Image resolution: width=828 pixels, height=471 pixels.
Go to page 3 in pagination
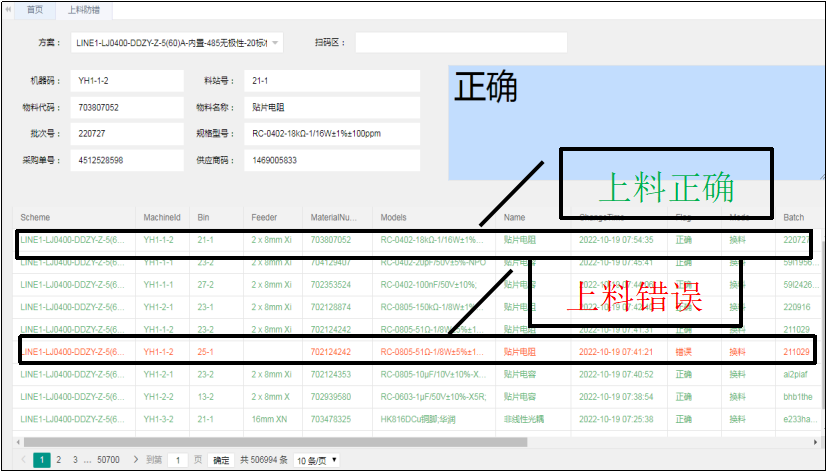73,460
